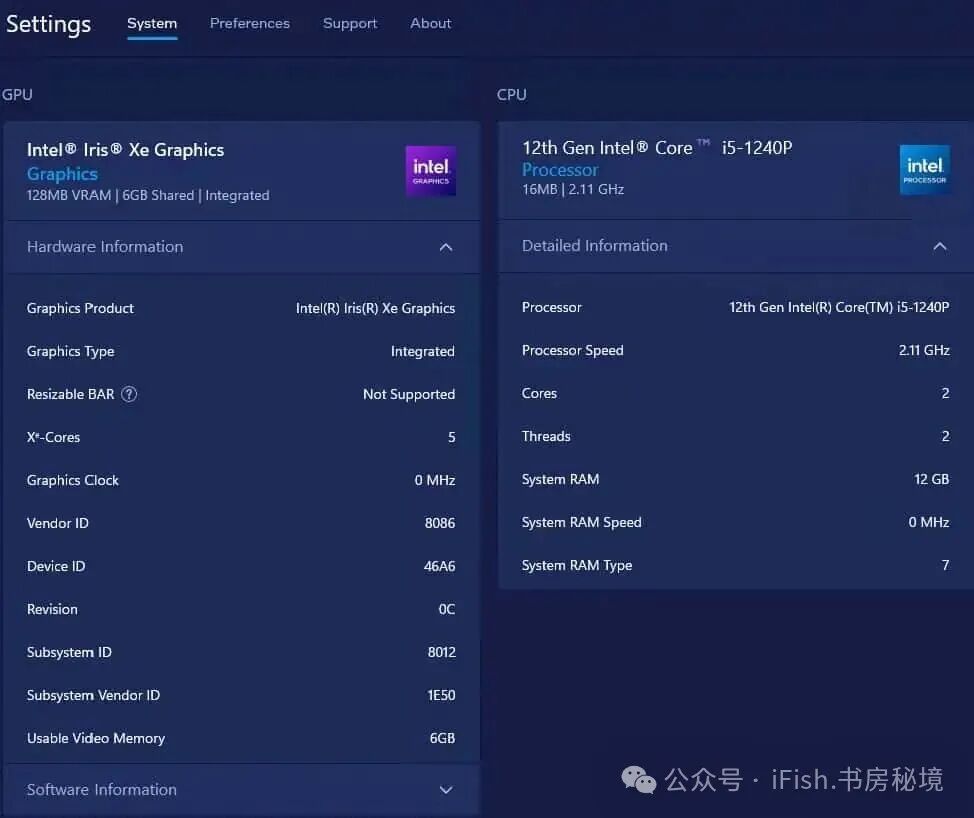Switch to the Preferences tab
Image resolution: width=974 pixels, height=818 pixels.
[x=250, y=23]
